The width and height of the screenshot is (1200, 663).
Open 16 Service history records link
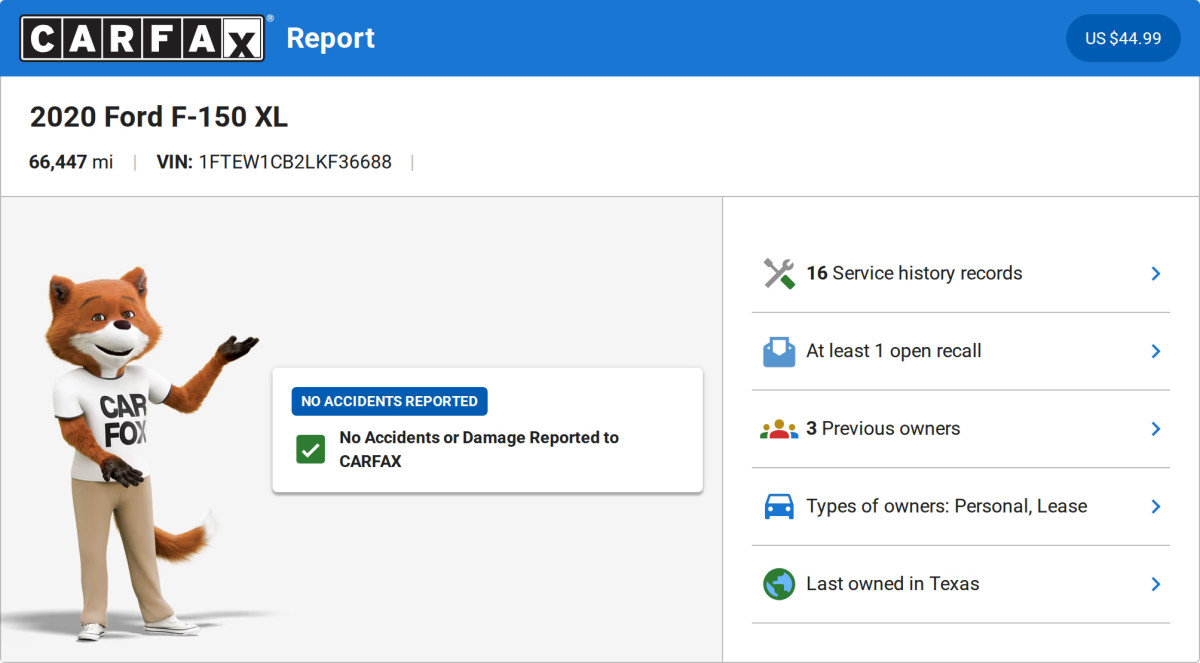pyautogui.click(x=914, y=273)
